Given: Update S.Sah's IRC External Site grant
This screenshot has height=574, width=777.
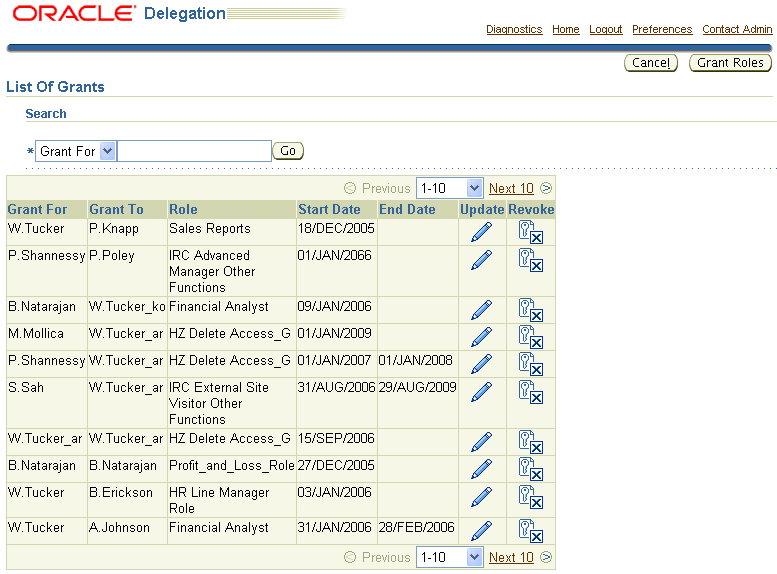Looking at the screenshot, I should pos(481,392).
